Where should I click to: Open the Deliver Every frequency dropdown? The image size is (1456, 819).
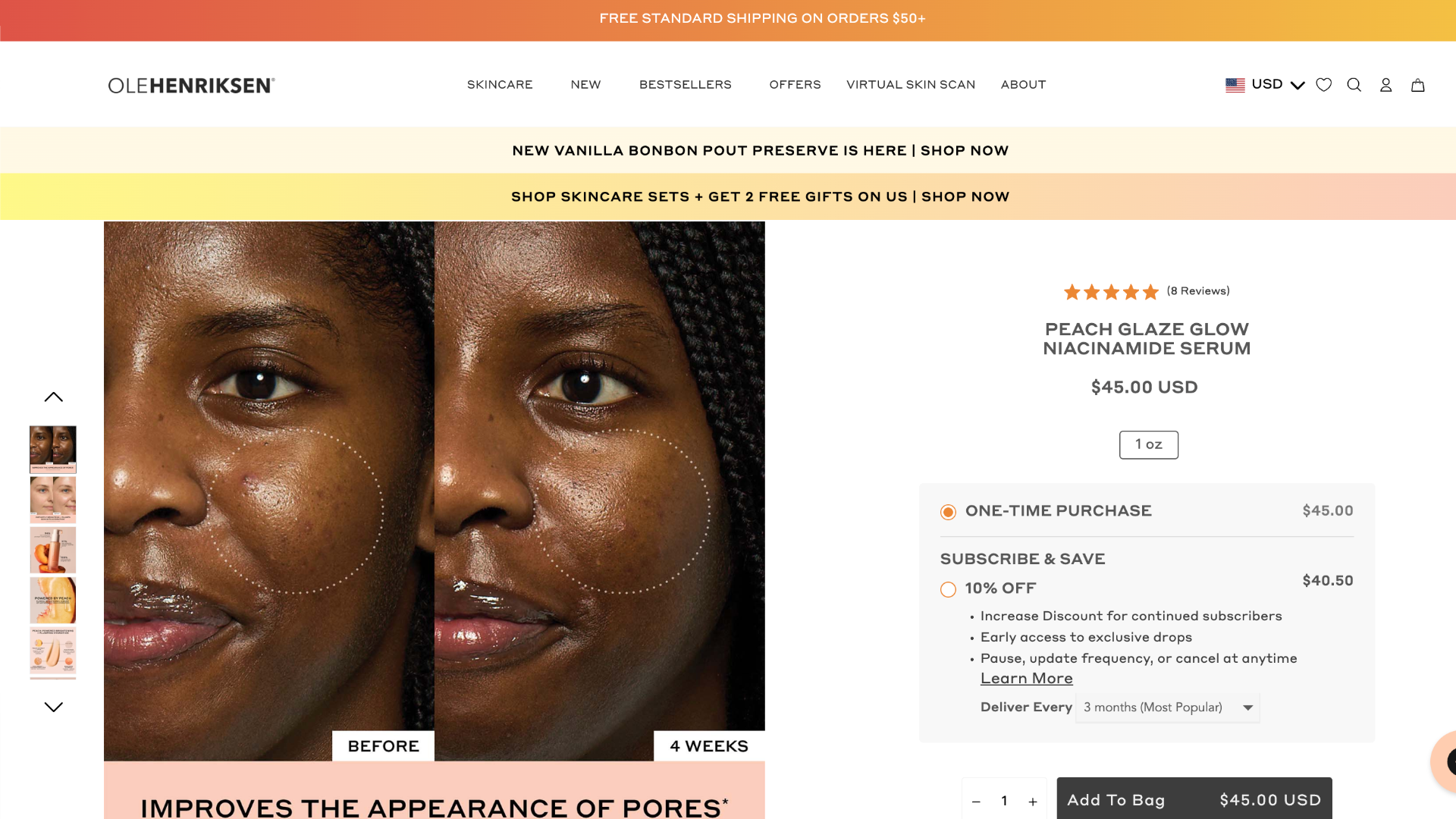coord(1168,708)
